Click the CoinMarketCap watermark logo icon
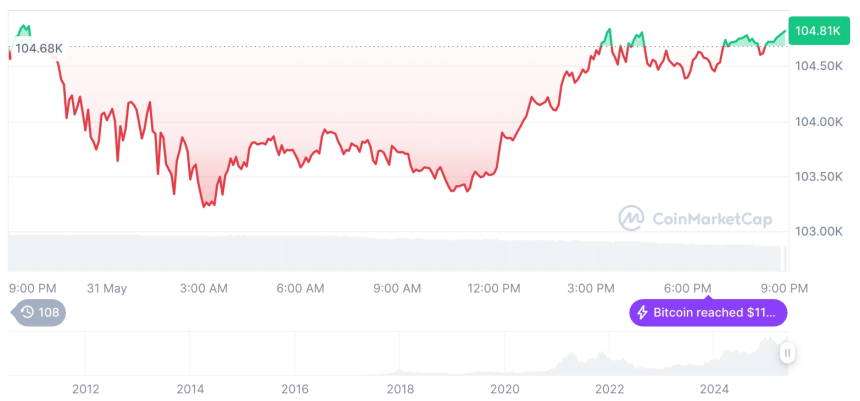Viewport: 860px width, 401px height. click(631, 217)
